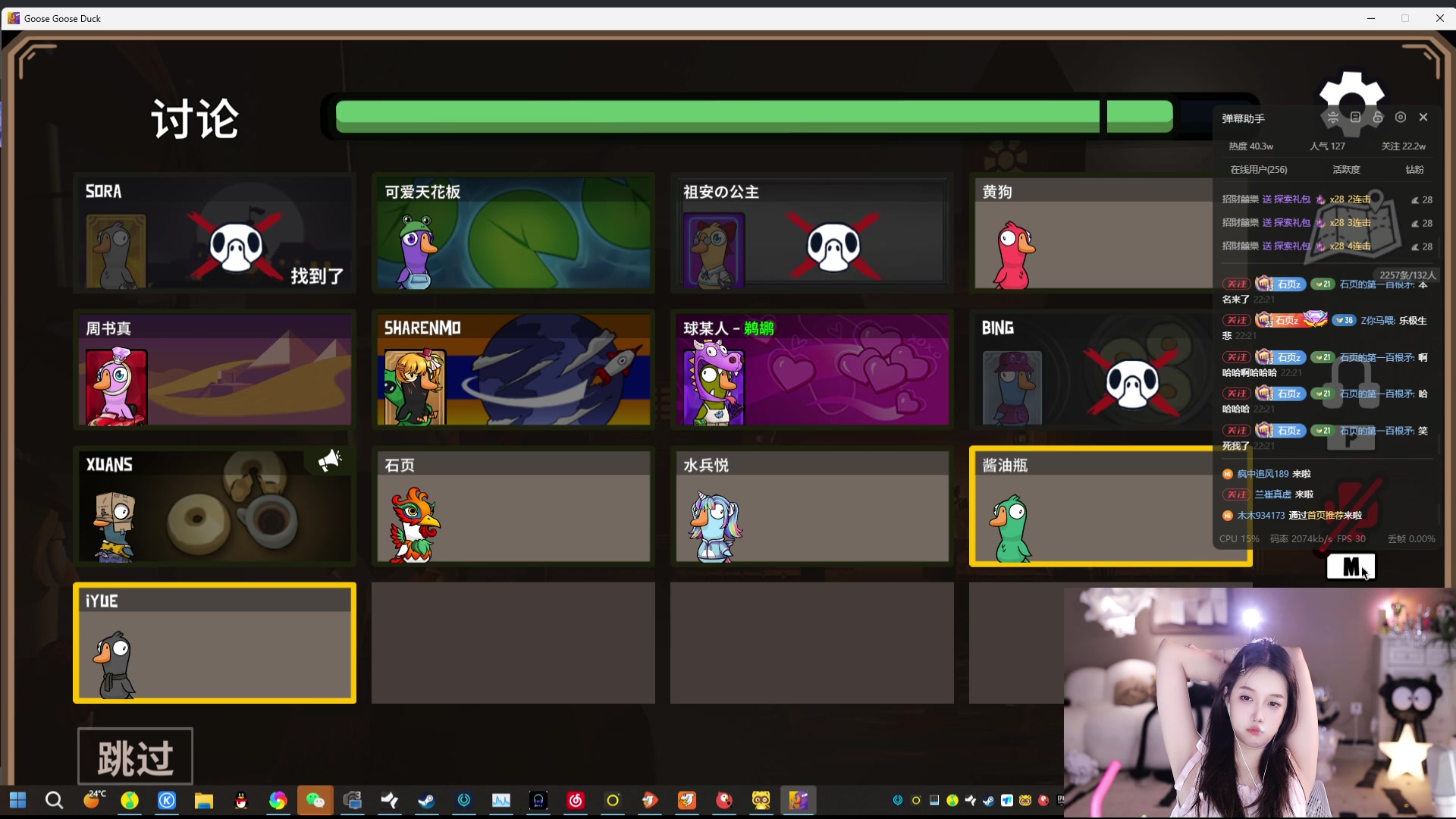This screenshot has height=819, width=1456.
Task: Choose the 球某人 player card
Action: tap(812, 369)
